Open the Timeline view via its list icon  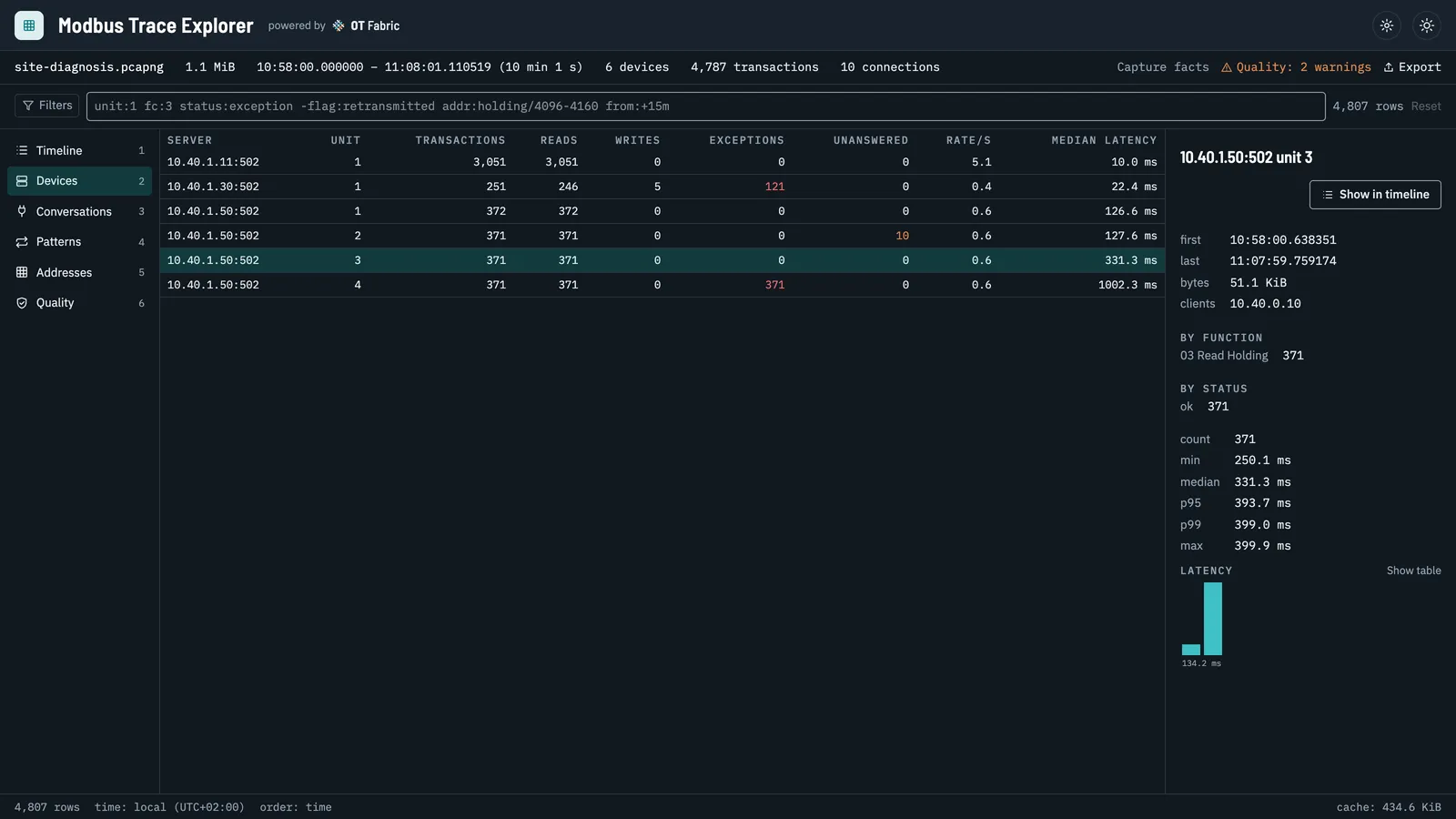[22, 150]
